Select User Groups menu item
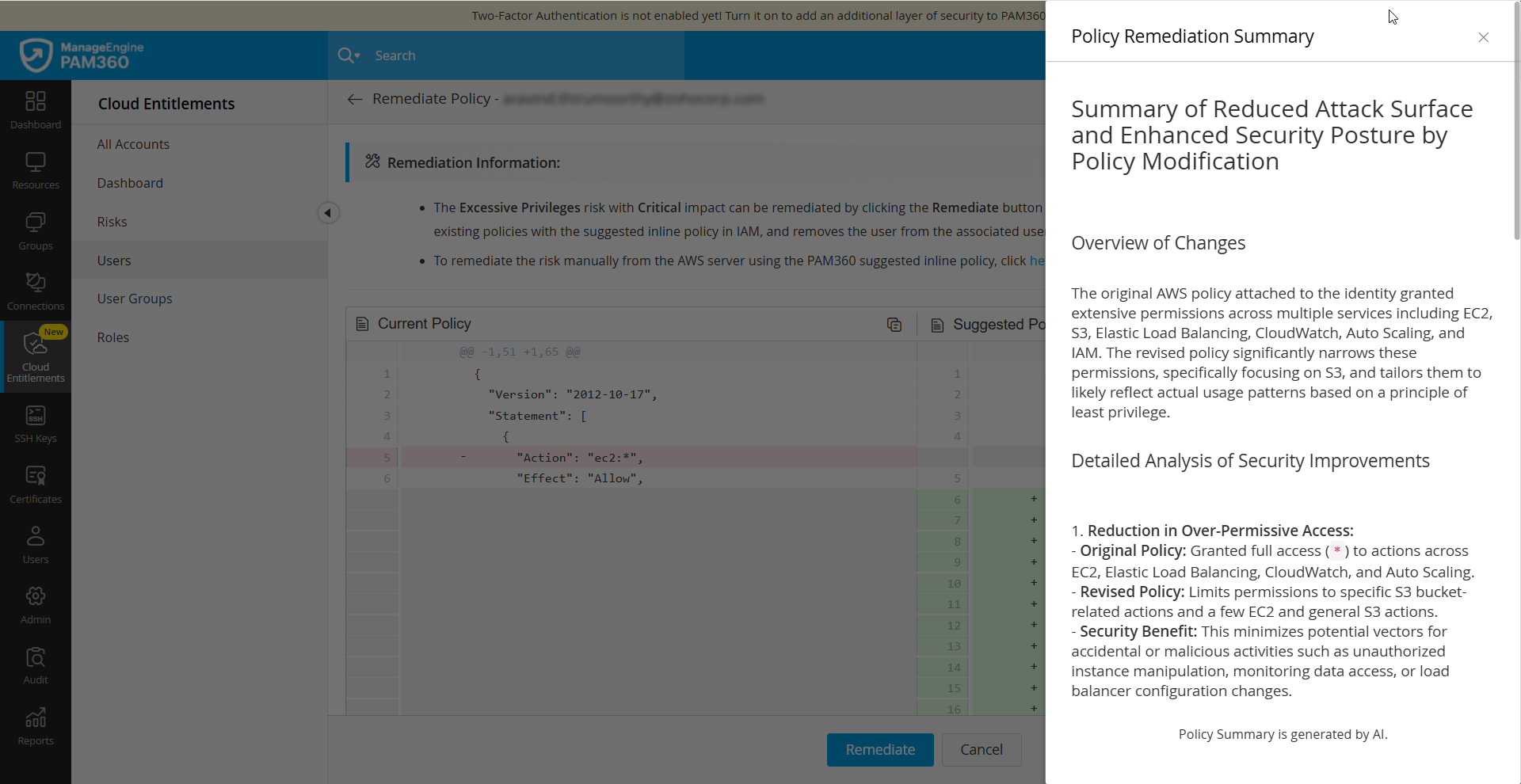 coord(135,299)
